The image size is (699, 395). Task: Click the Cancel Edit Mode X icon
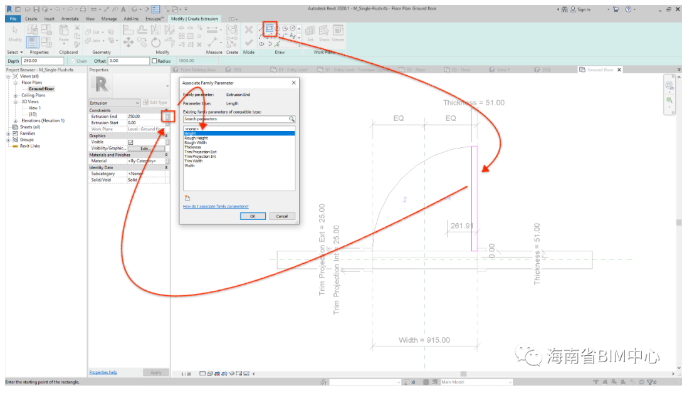point(249,30)
